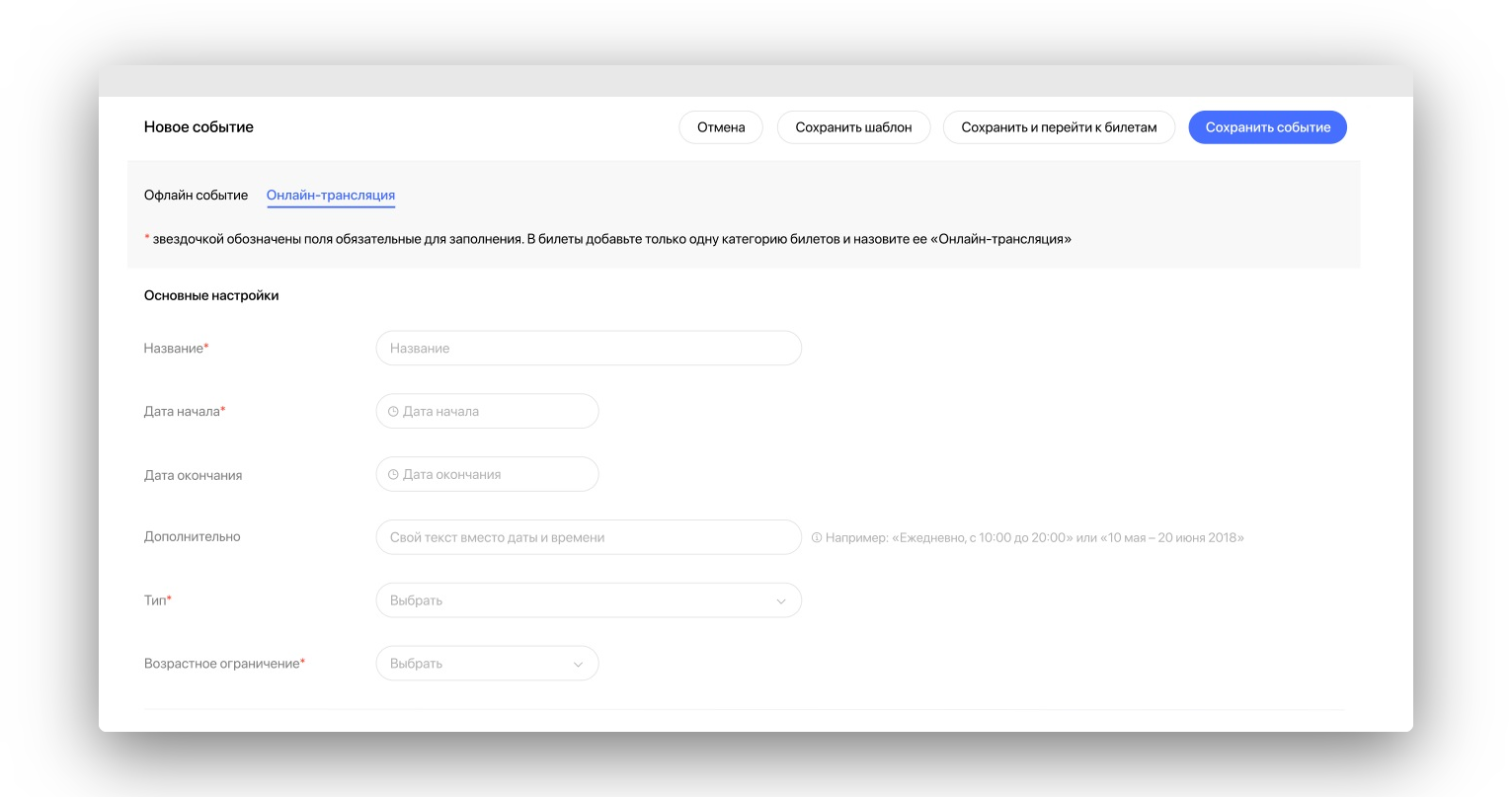
Task: Click Сохранить шаблон button
Action: tap(853, 127)
